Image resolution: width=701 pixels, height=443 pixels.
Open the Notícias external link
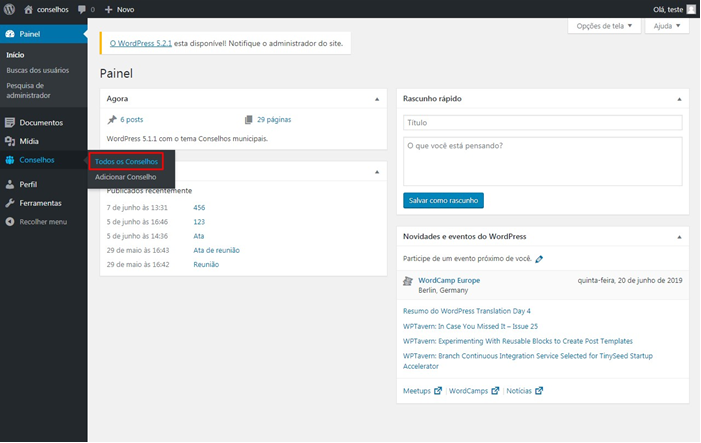[519, 391]
